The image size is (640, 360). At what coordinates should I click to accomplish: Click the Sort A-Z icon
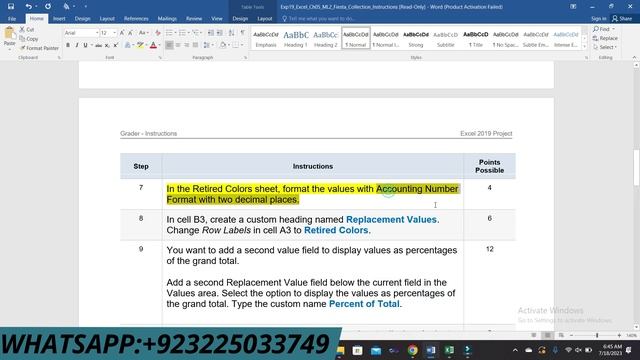coord(231,33)
